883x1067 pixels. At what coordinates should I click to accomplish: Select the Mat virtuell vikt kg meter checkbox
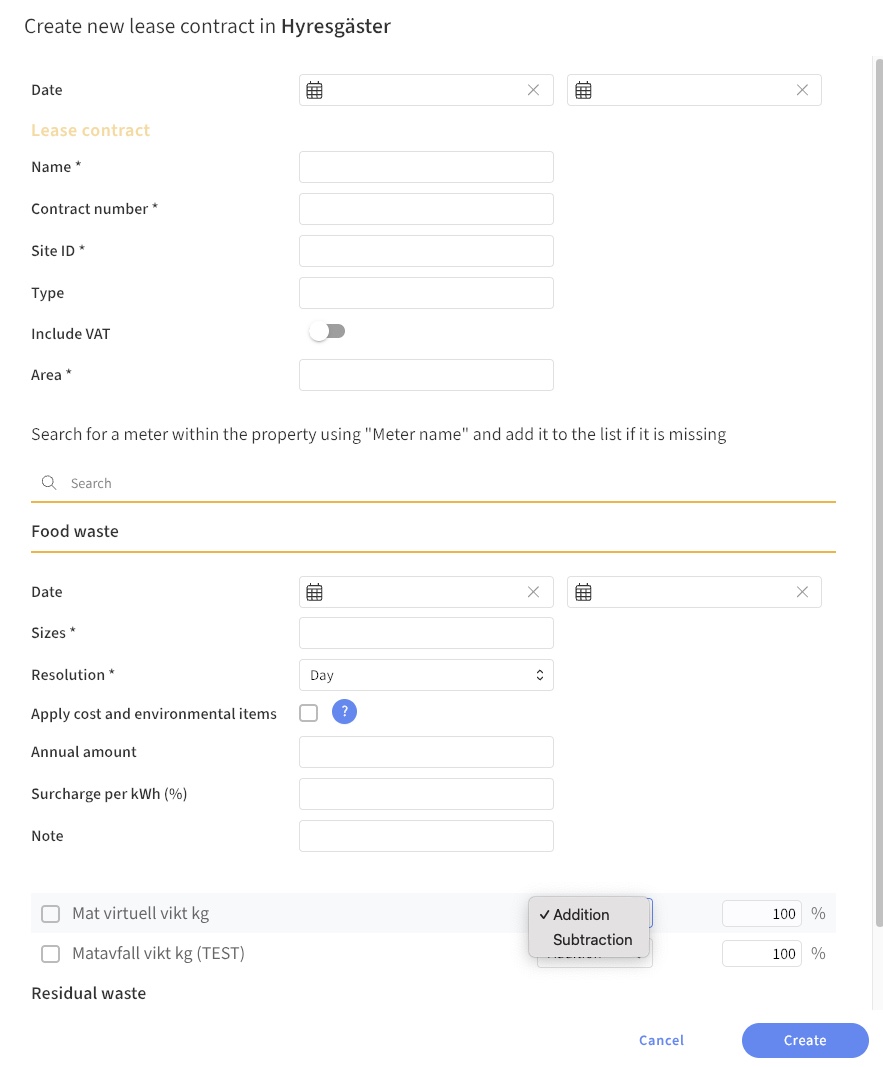[x=51, y=914]
